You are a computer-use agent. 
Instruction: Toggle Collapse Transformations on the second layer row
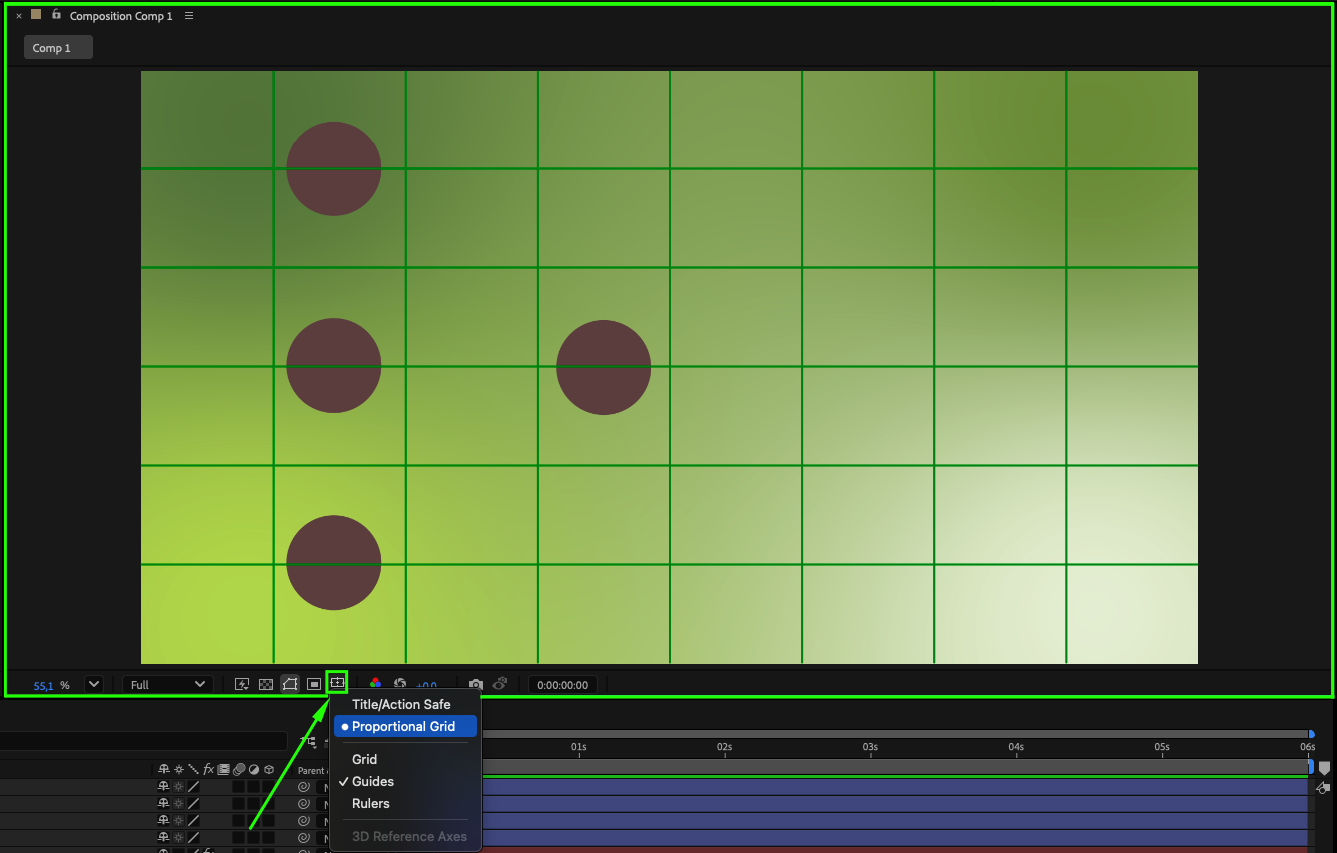[x=178, y=804]
